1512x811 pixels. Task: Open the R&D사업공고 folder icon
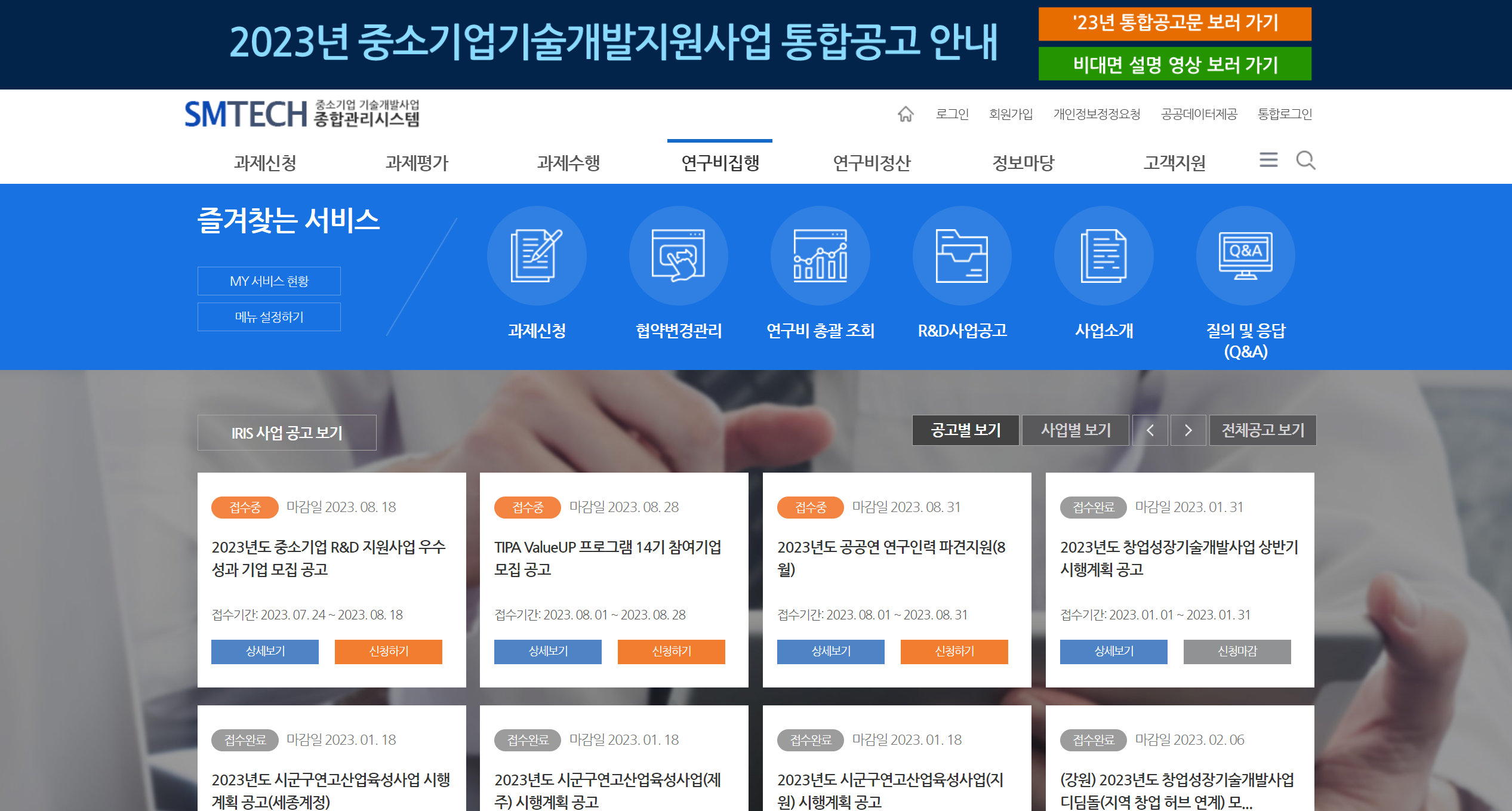(962, 256)
